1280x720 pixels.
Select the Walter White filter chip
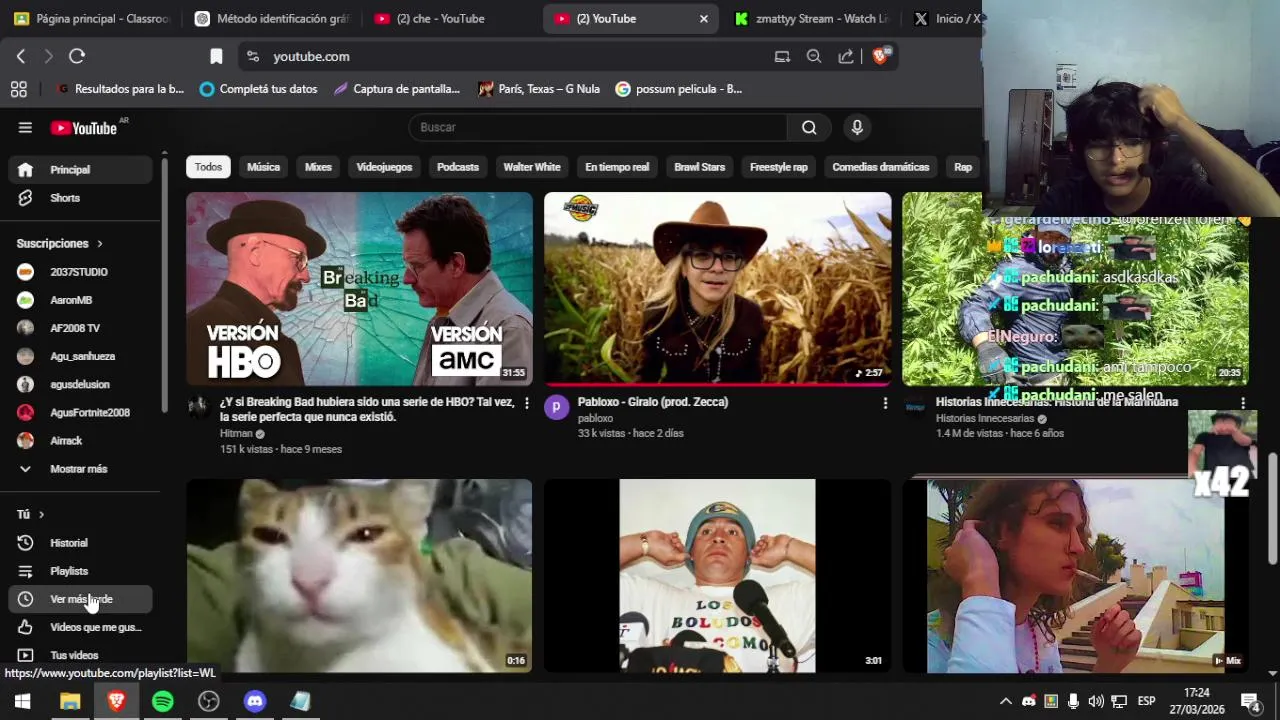(532, 167)
